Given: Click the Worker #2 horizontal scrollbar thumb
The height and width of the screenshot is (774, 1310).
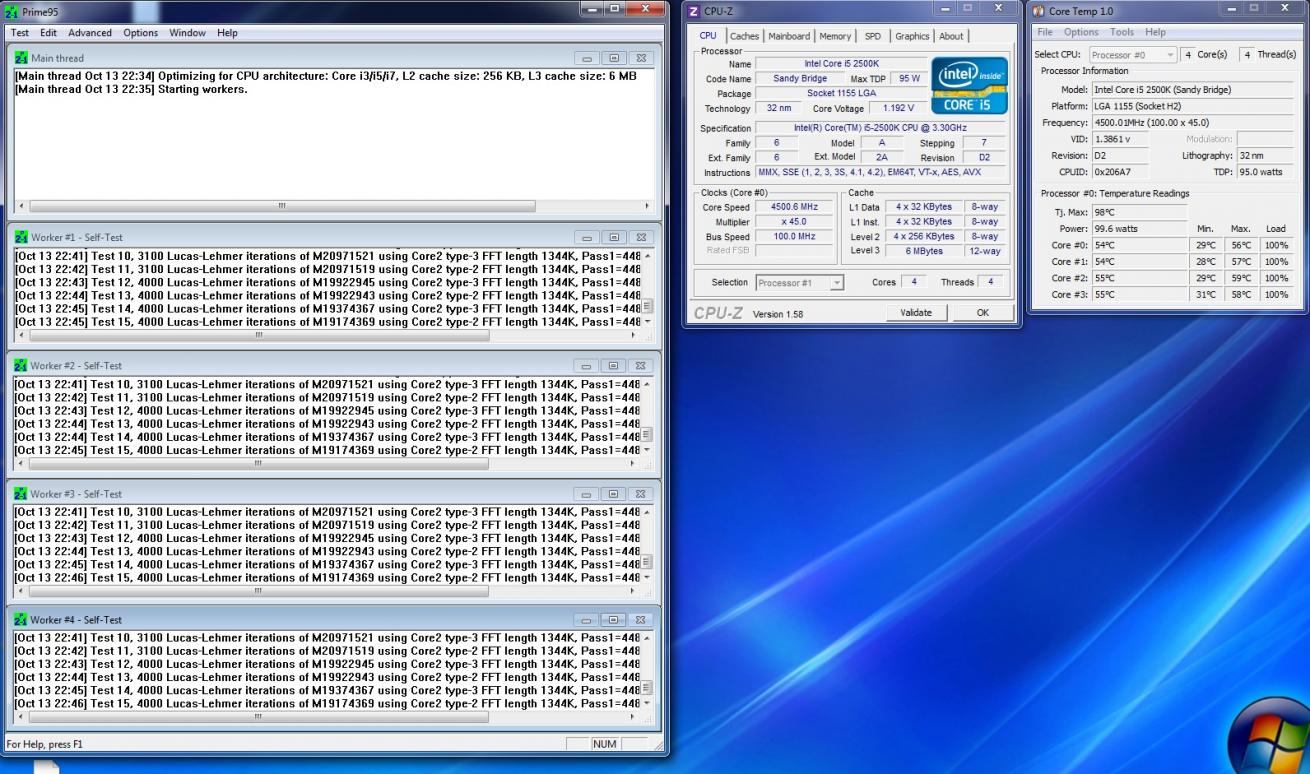Looking at the screenshot, I should 261,463.
